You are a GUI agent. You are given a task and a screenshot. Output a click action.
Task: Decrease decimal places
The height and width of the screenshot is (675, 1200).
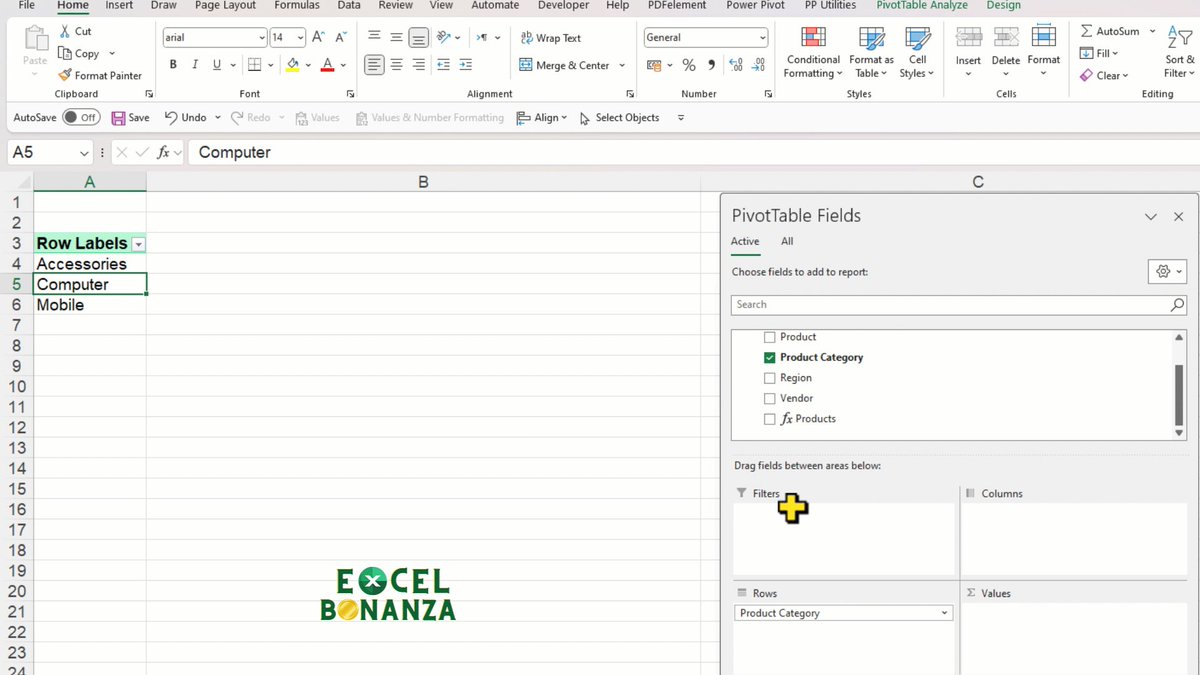[758, 65]
